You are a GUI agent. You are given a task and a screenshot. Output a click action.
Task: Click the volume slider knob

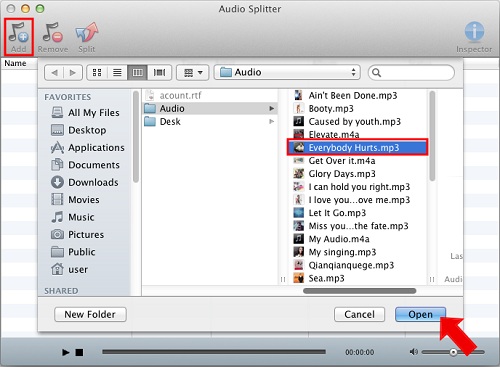453,352
